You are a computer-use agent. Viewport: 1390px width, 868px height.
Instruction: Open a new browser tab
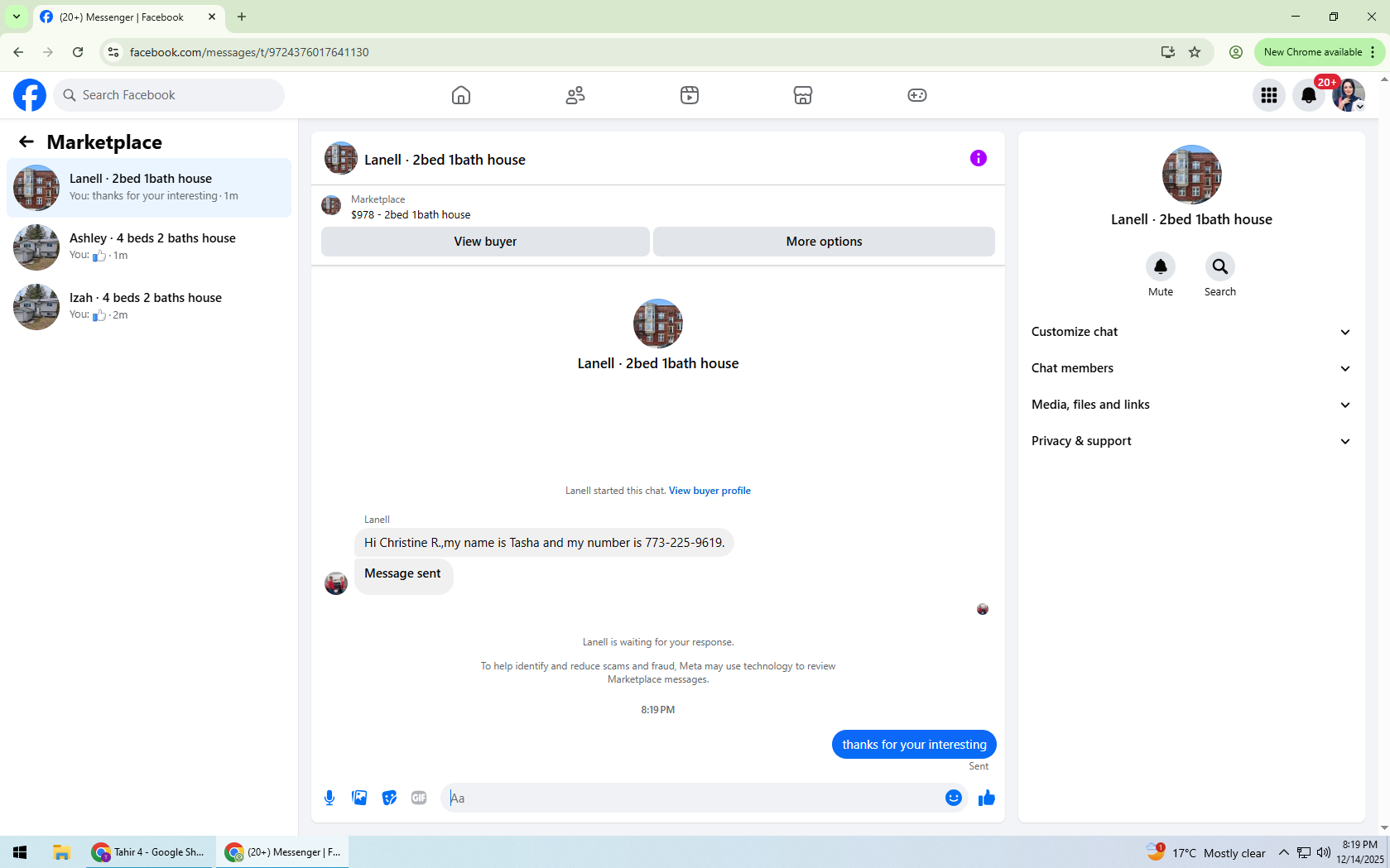242,17
